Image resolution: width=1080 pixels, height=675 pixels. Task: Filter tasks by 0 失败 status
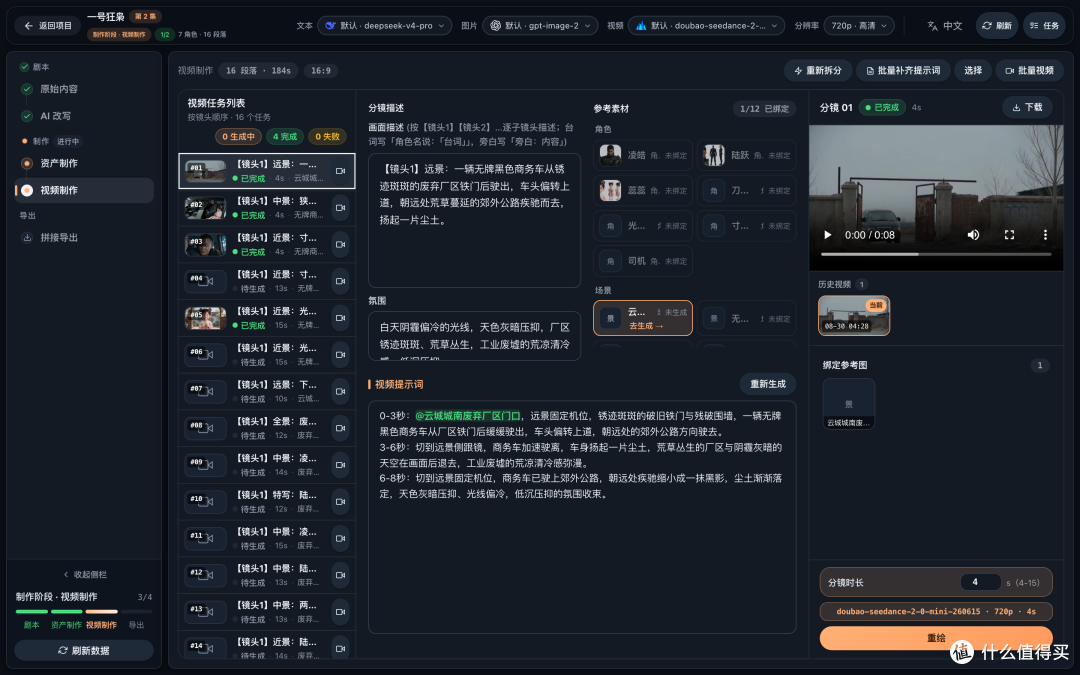(x=327, y=136)
